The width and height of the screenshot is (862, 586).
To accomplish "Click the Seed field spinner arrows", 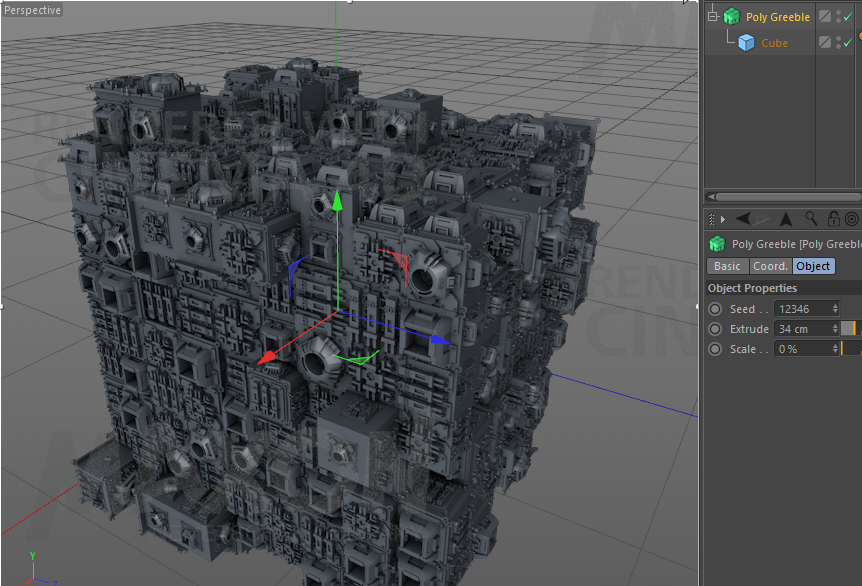I will tap(835, 309).
